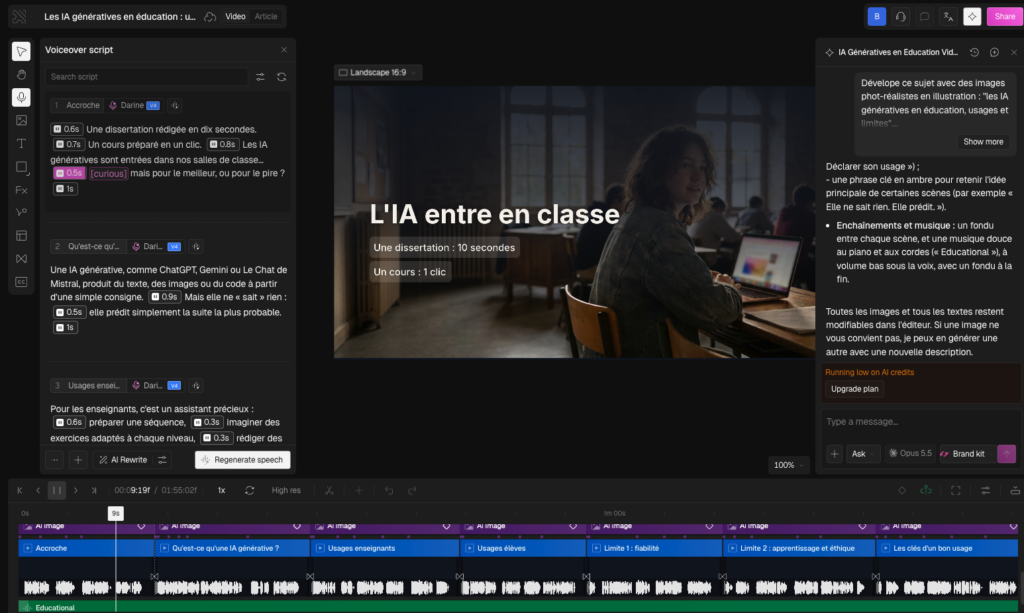
Task: Open the headset support icon
Action: pyautogui.click(x=901, y=16)
